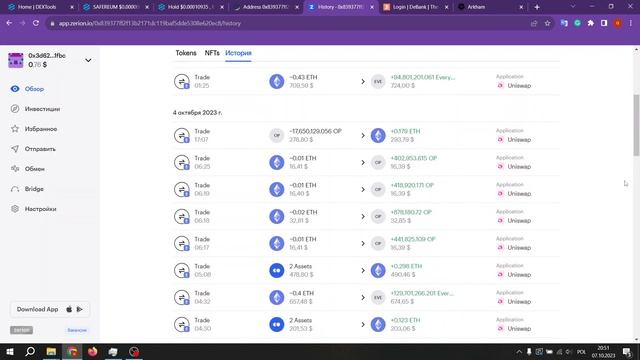Screen dimensions: 640x360
Task: Click the trade icon of the 17:07 transaction
Action: pyautogui.click(x=182, y=136)
